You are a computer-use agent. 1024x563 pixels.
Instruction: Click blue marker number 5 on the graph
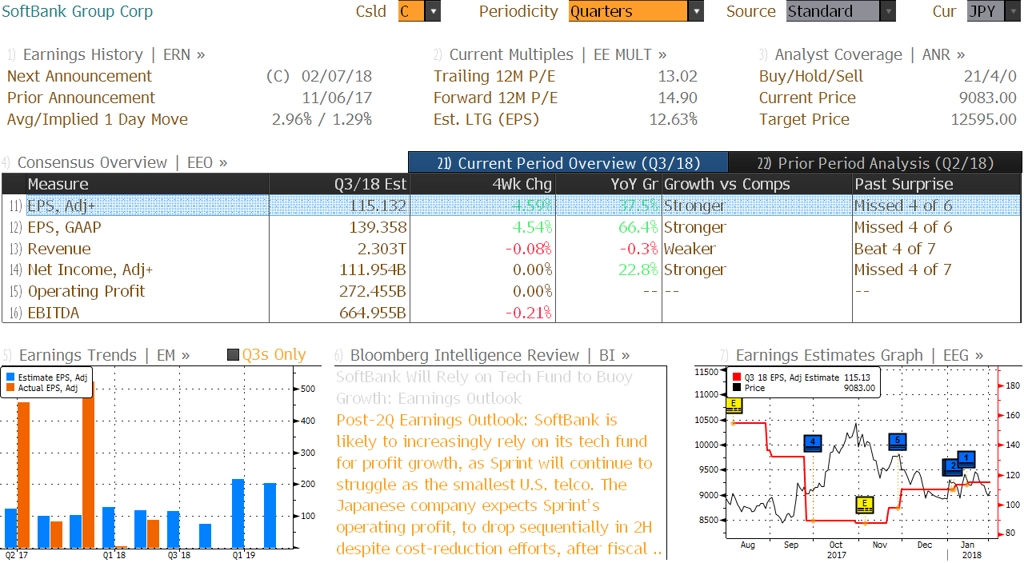[x=898, y=441]
